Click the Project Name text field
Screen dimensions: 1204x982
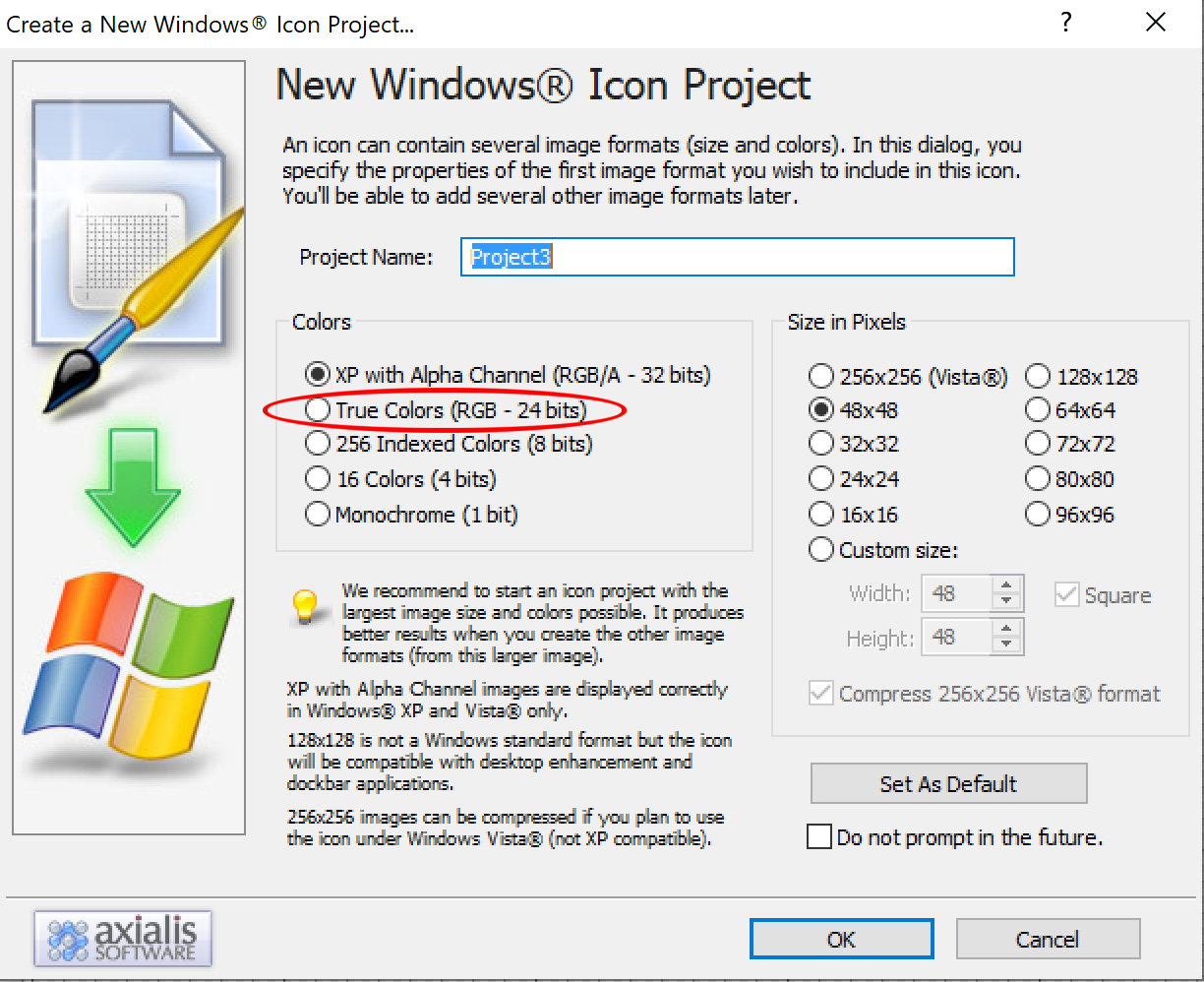pos(737,258)
